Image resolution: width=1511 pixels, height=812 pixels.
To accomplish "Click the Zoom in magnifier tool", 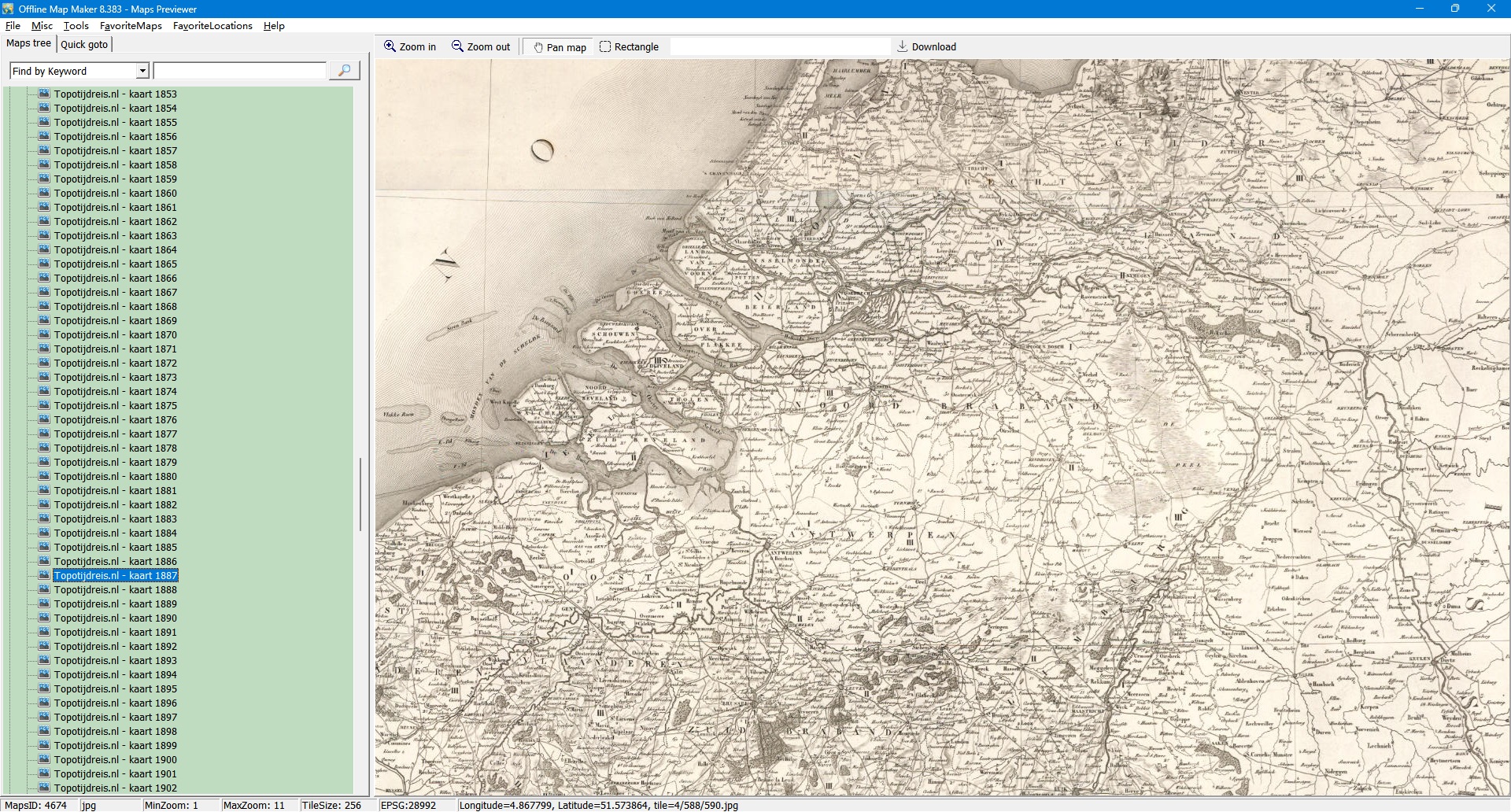I will coord(409,47).
